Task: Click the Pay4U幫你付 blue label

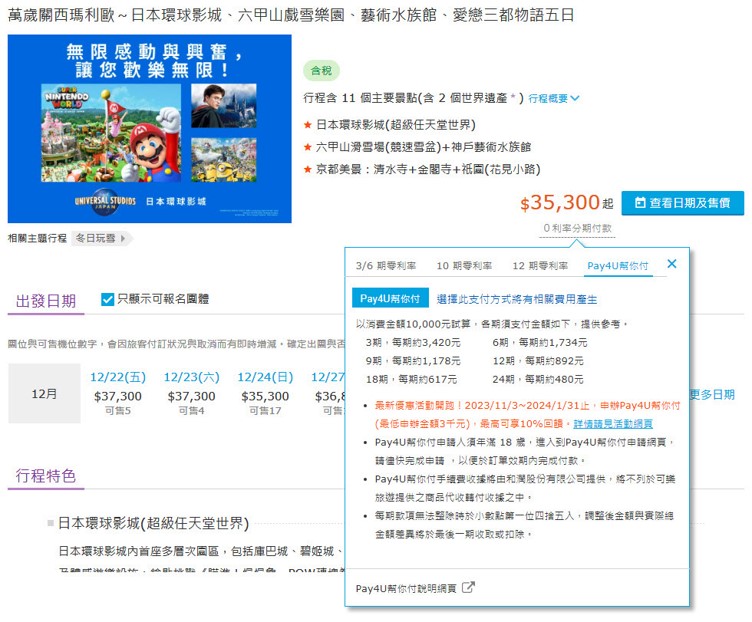Action: (390, 298)
